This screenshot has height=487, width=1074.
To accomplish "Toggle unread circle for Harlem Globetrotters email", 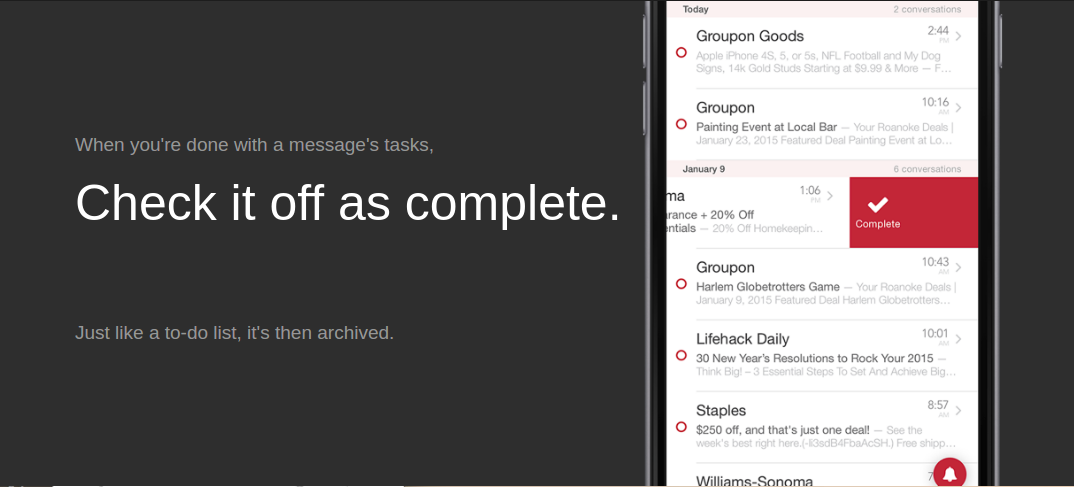I will [681, 284].
